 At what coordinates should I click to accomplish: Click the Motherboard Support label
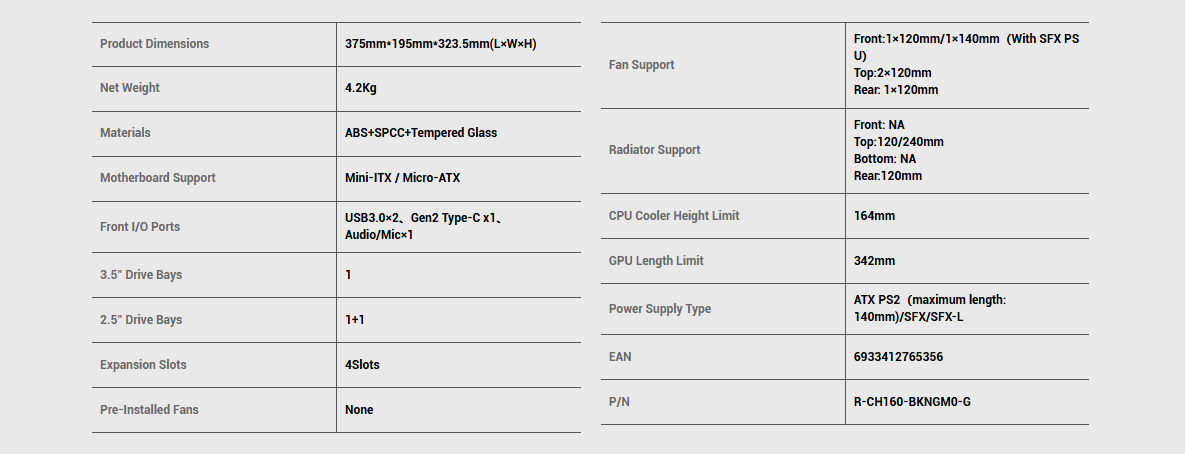click(x=158, y=178)
